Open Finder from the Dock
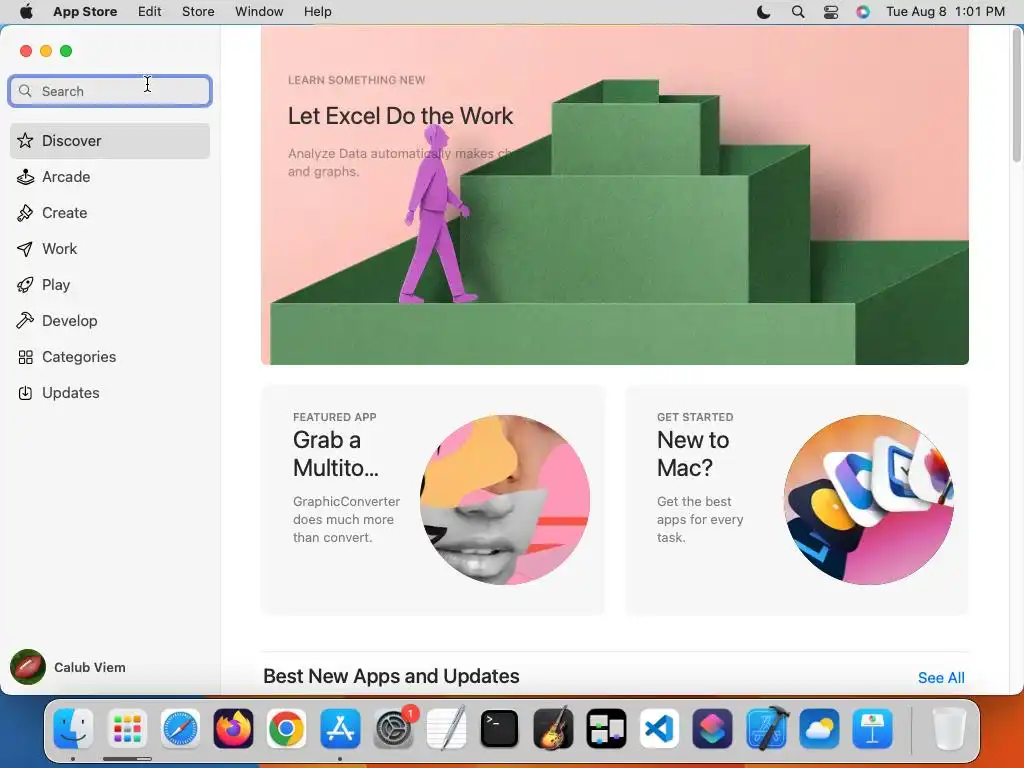Viewport: 1024px width, 768px height. pyautogui.click(x=73, y=728)
